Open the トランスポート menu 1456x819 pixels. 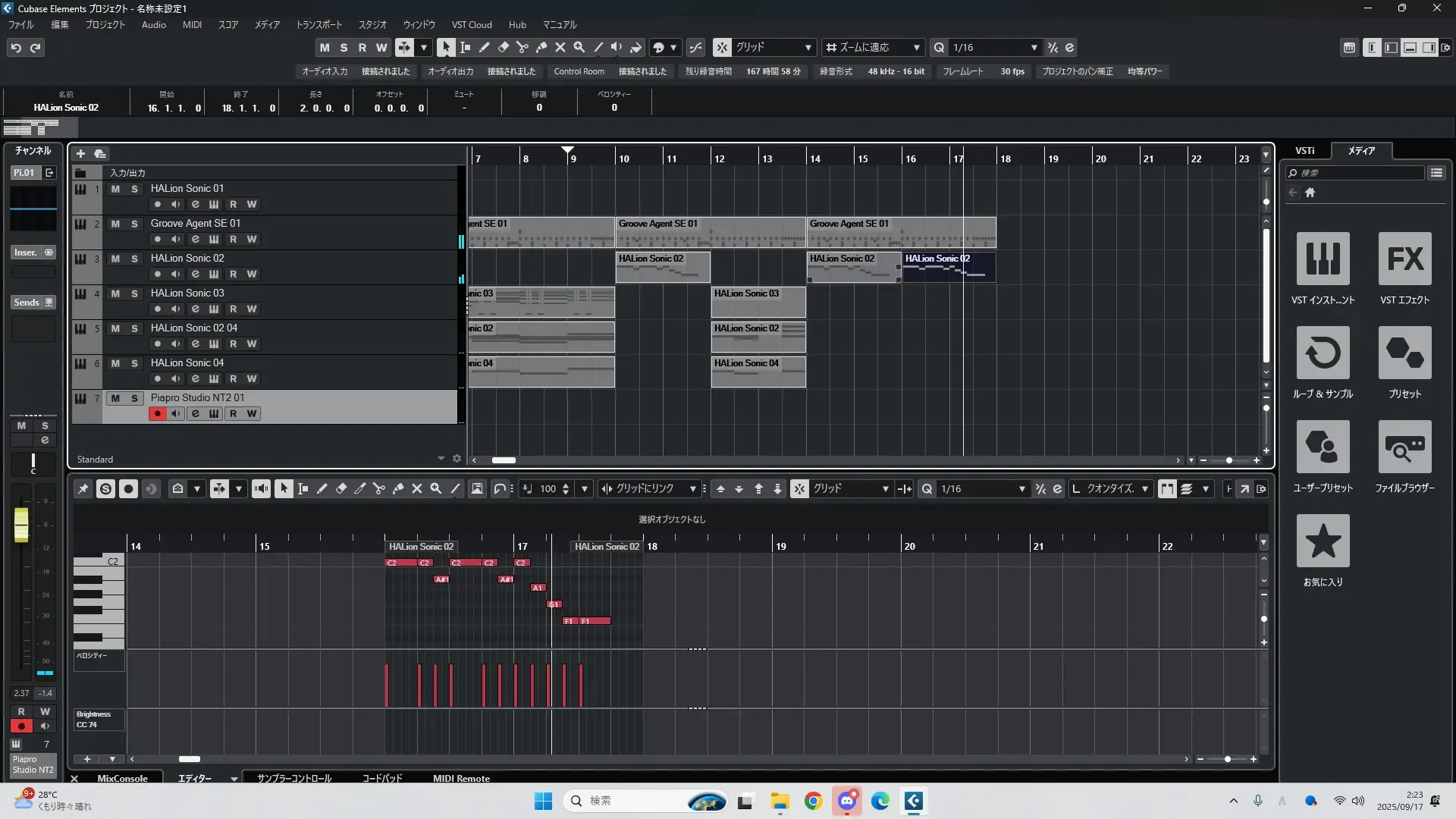point(318,24)
